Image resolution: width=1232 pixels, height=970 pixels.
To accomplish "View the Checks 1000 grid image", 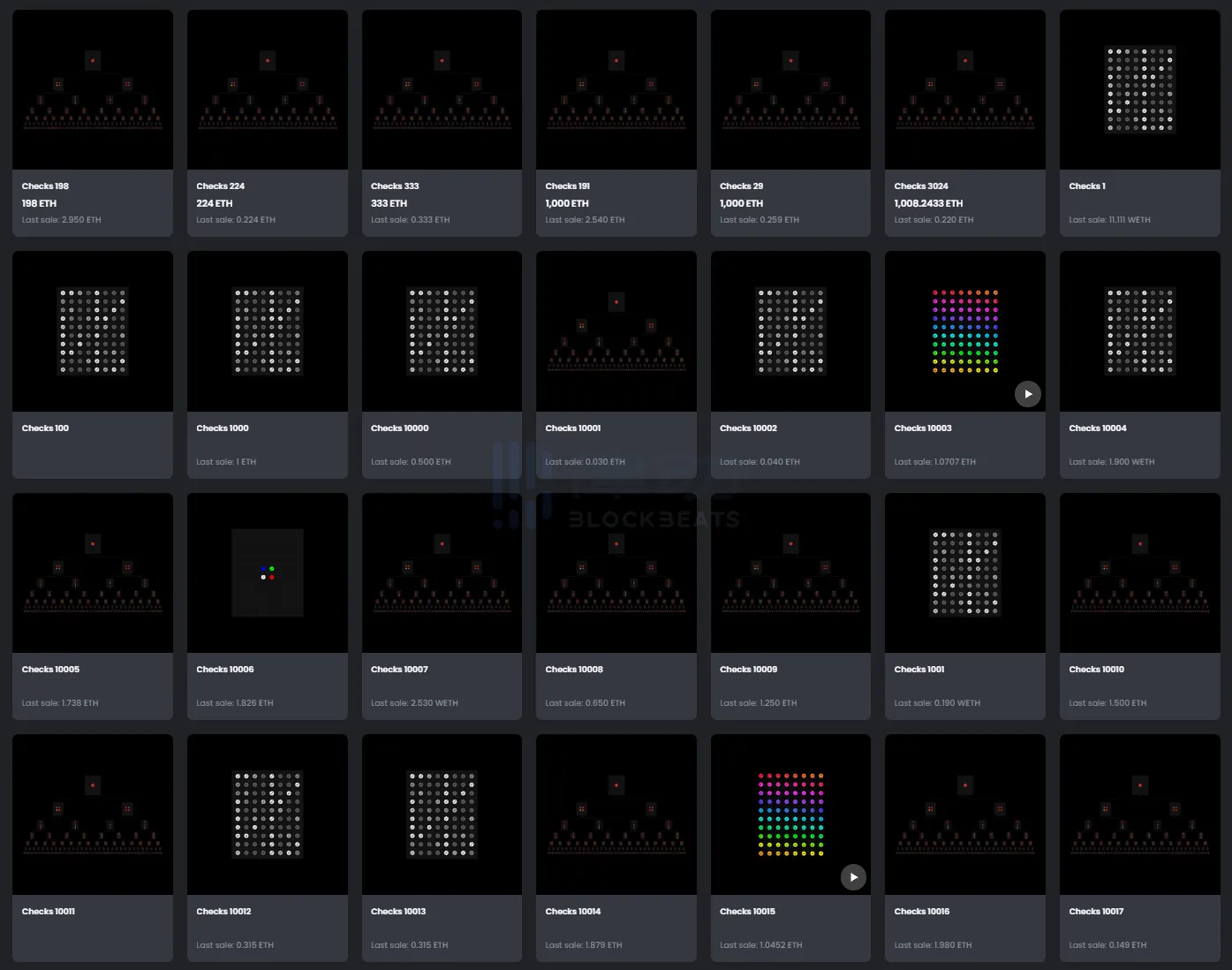I will tap(268, 331).
